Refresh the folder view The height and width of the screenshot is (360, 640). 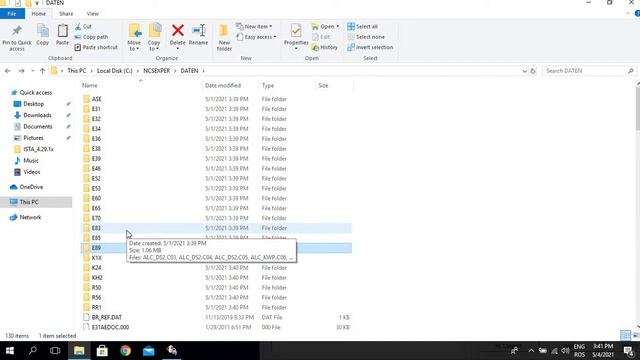coord(533,71)
